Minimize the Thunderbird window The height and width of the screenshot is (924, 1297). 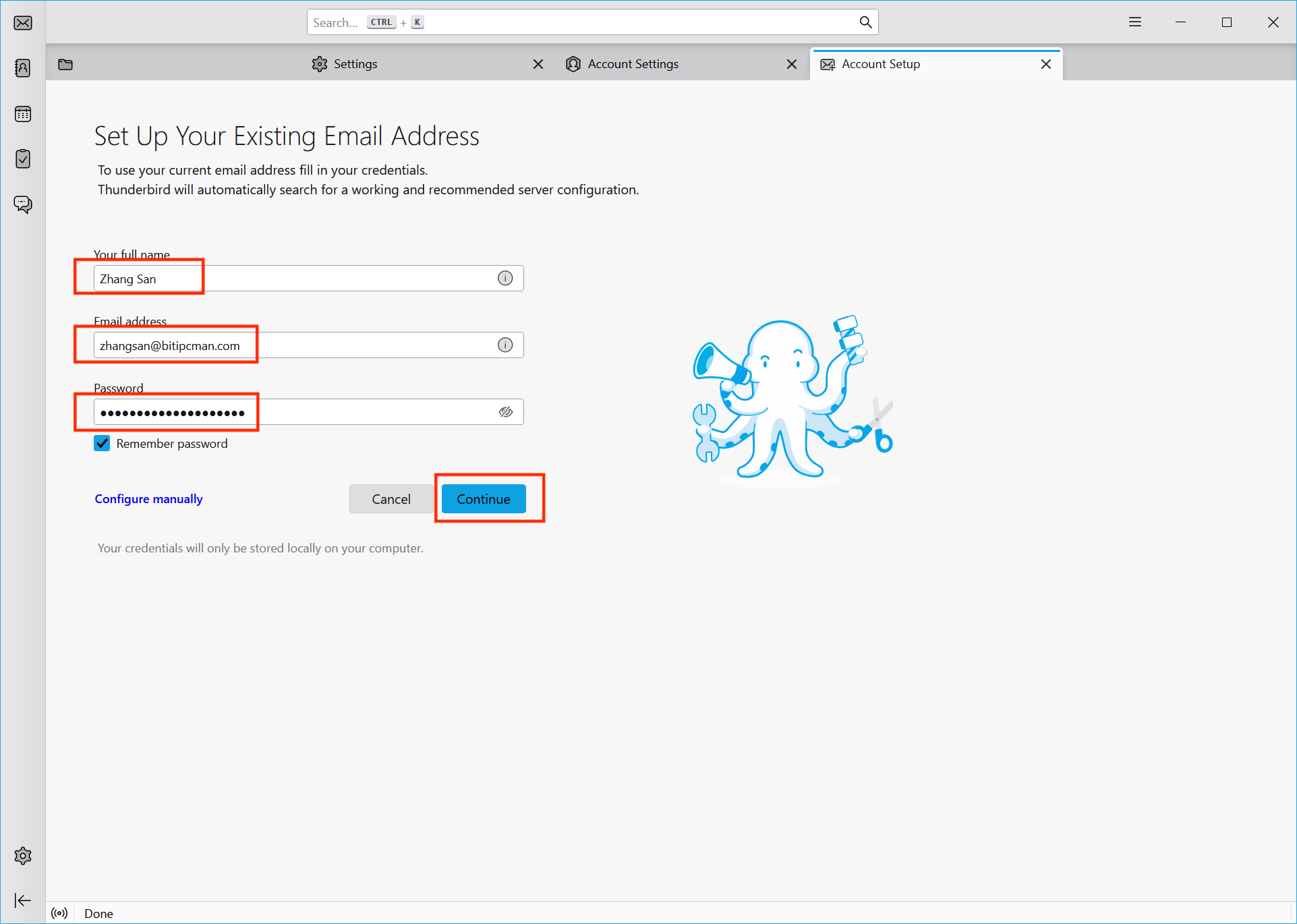point(1180,22)
